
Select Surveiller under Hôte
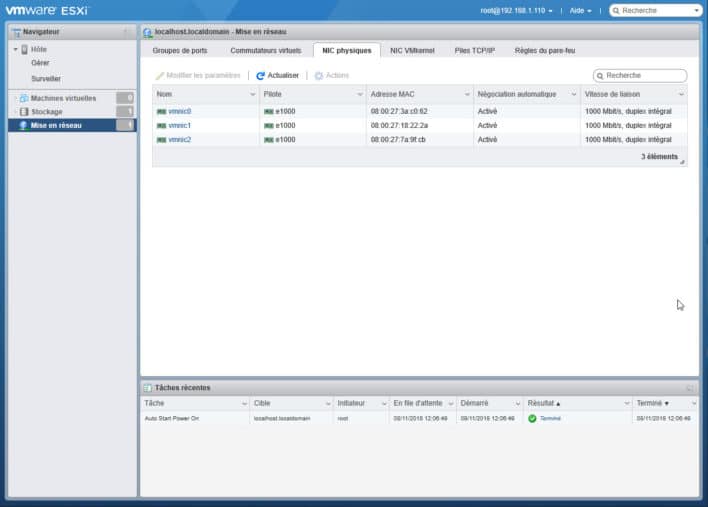pos(46,78)
